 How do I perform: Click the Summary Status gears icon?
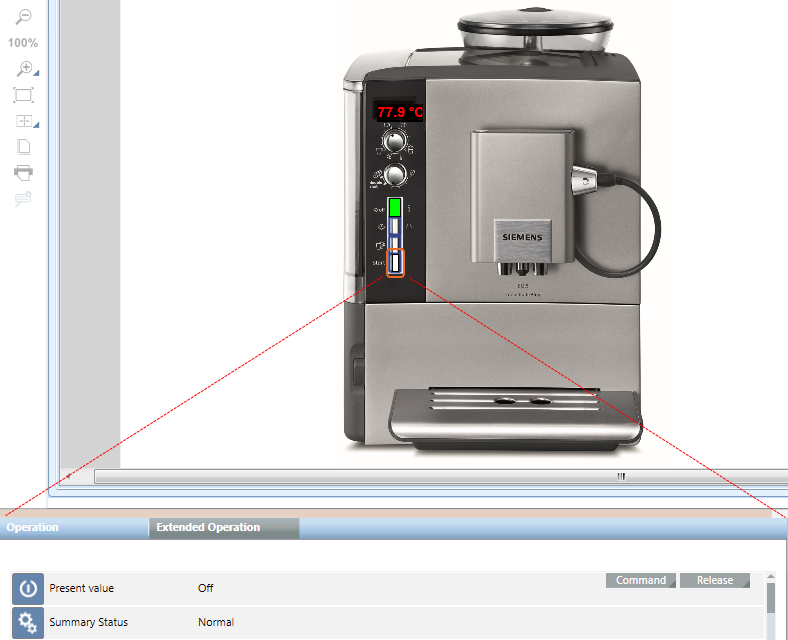[x=28, y=622]
